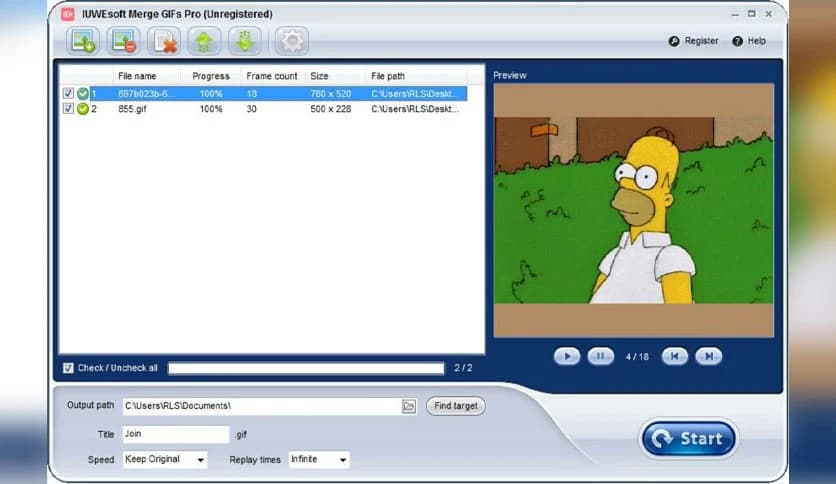Click into the Title field containing Join
The height and width of the screenshot is (484, 836).
[176, 434]
